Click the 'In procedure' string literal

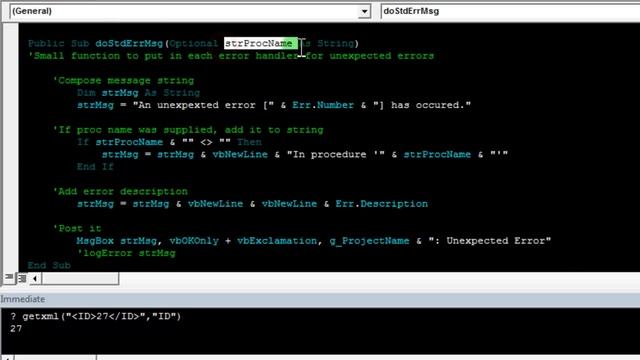336,155
